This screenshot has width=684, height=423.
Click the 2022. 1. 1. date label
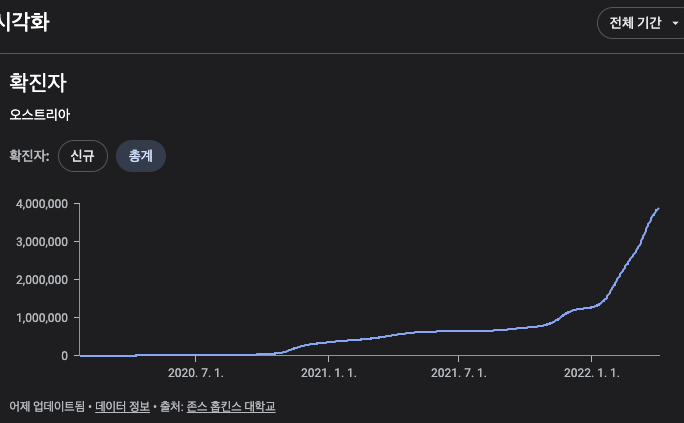[592, 373]
